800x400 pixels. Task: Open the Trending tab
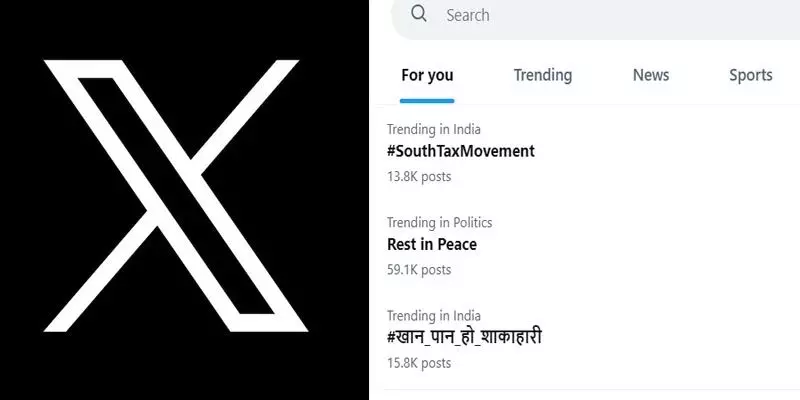543,75
